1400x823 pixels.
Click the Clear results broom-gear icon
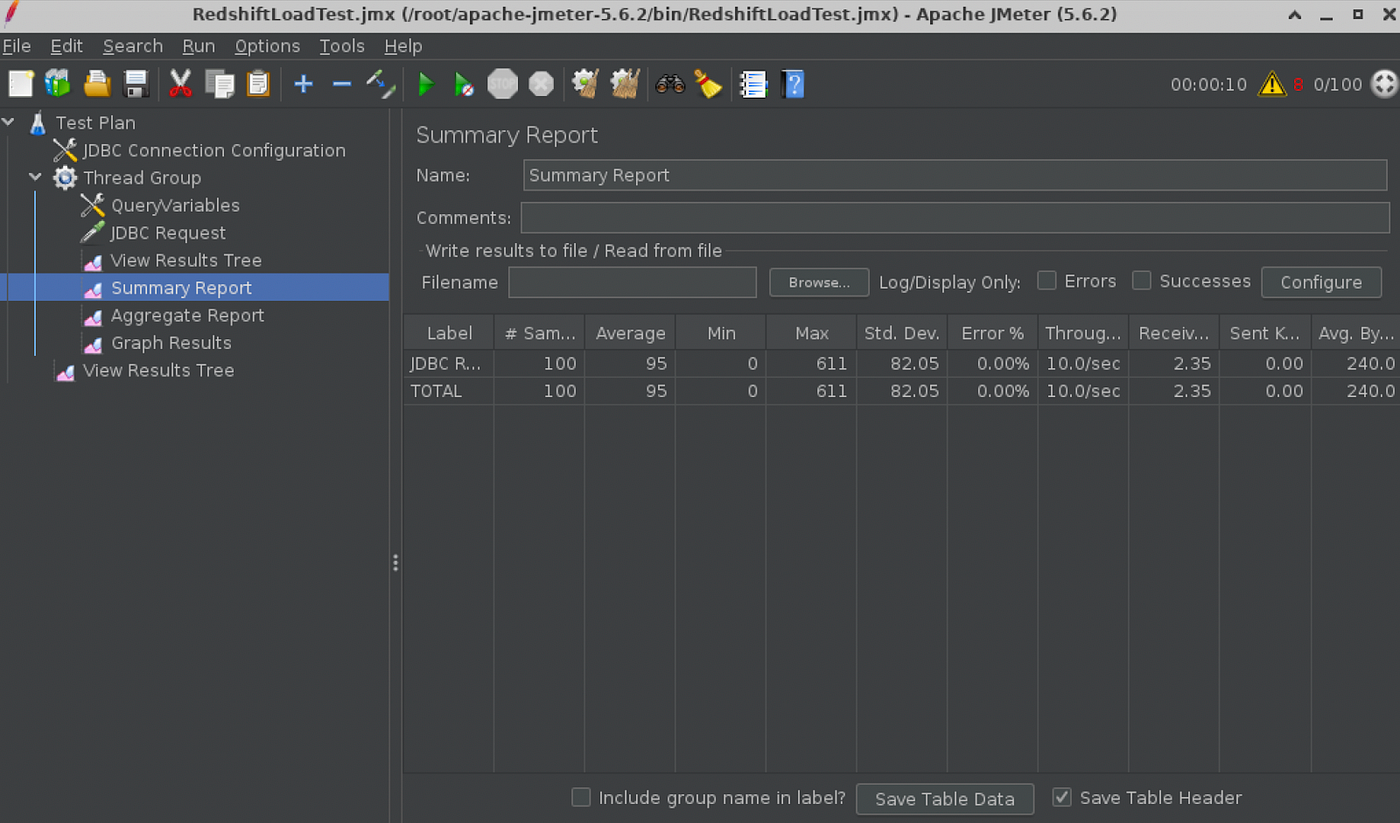586,84
